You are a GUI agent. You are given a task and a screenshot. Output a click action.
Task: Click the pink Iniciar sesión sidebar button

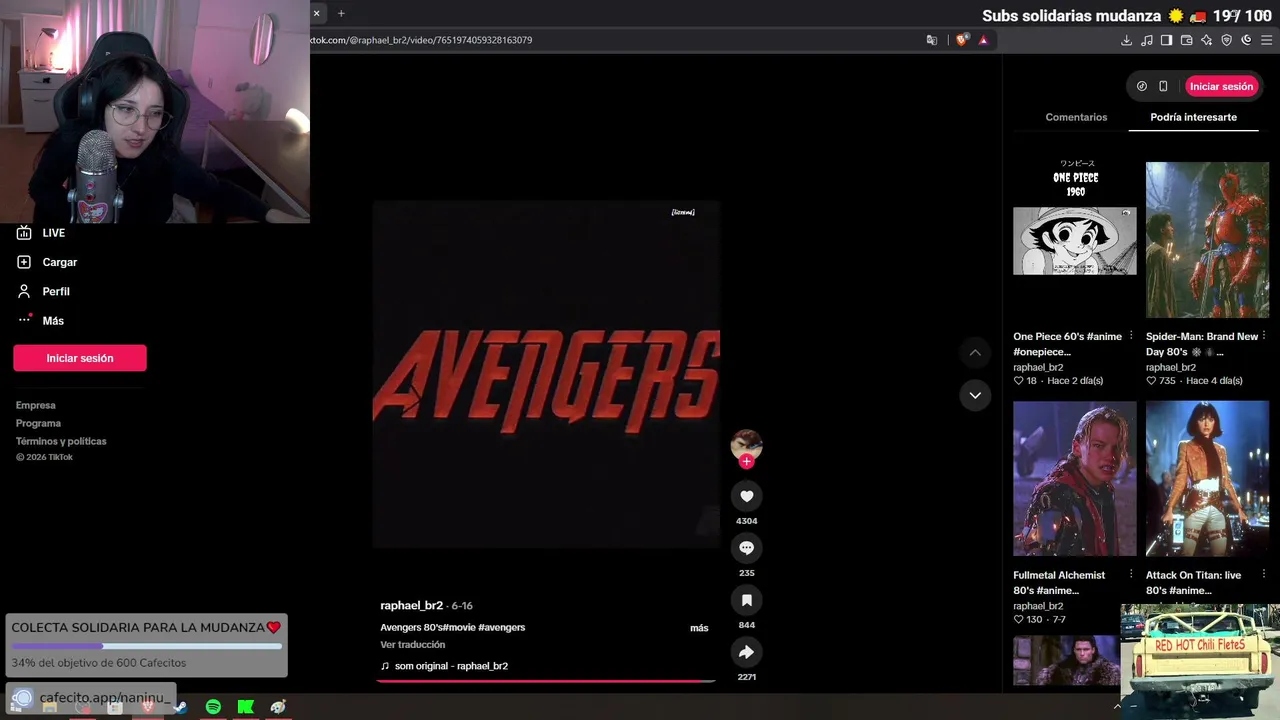pos(80,358)
